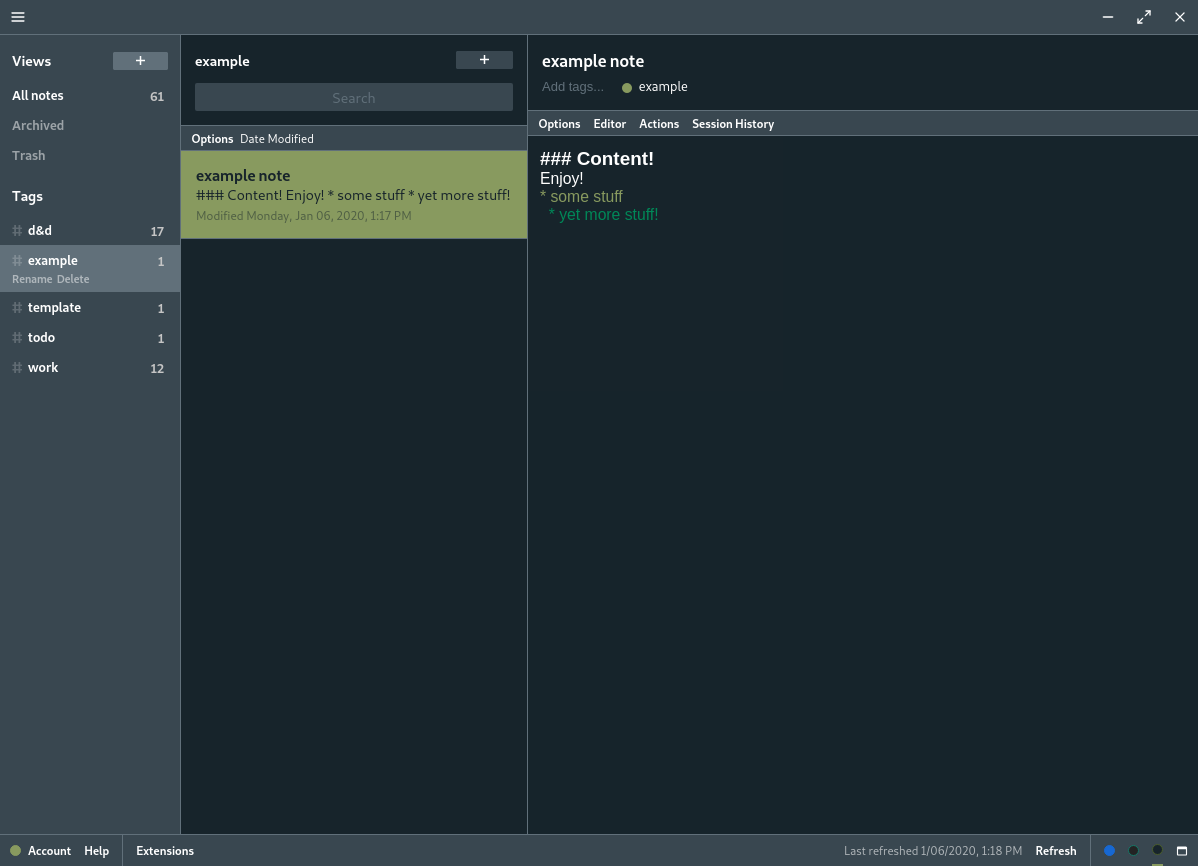Open the Editor menu in note toolbar
This screenshot has width=1198, height=866.
tap(609, 124)
